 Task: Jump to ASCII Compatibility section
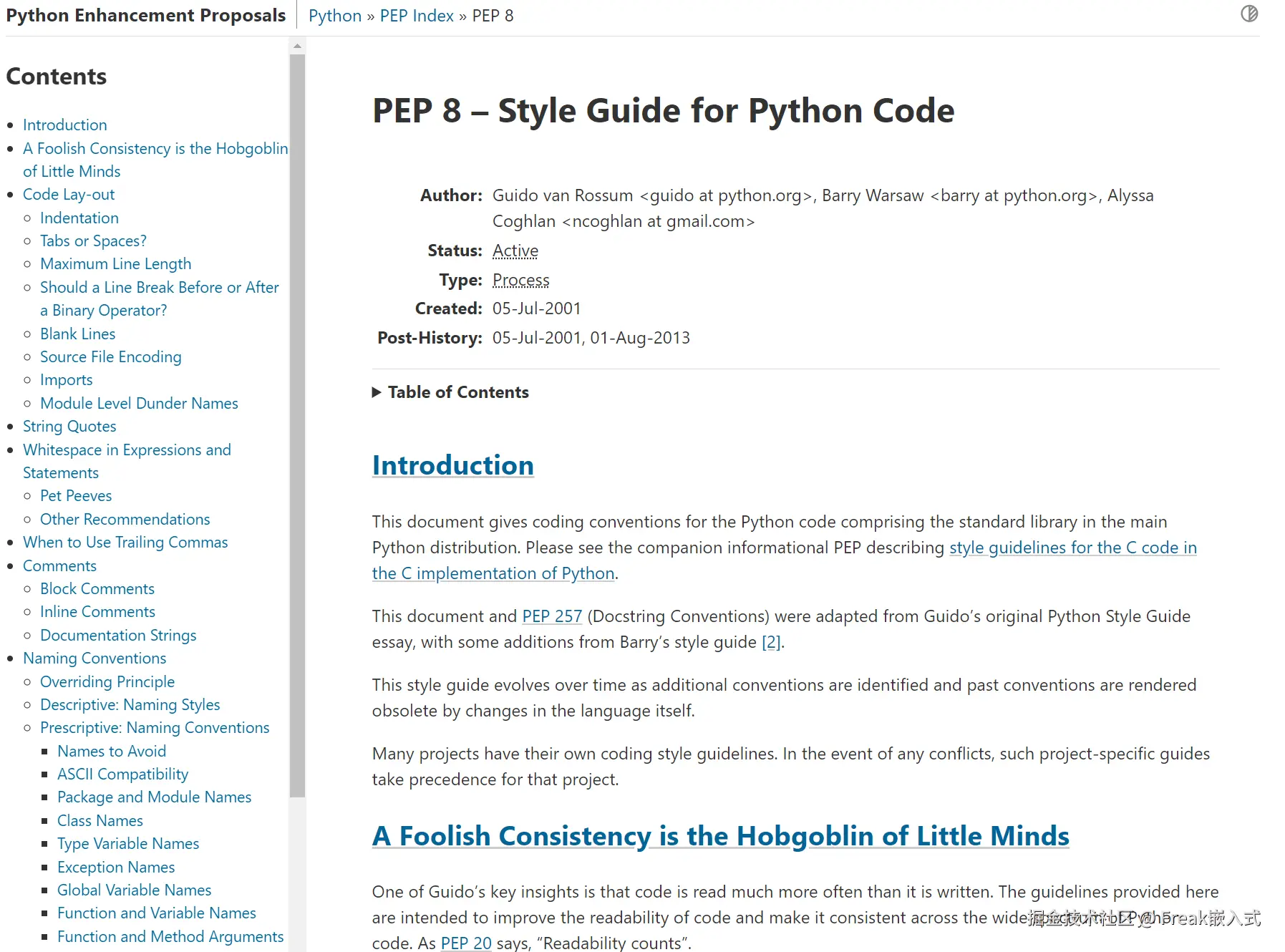123,774
